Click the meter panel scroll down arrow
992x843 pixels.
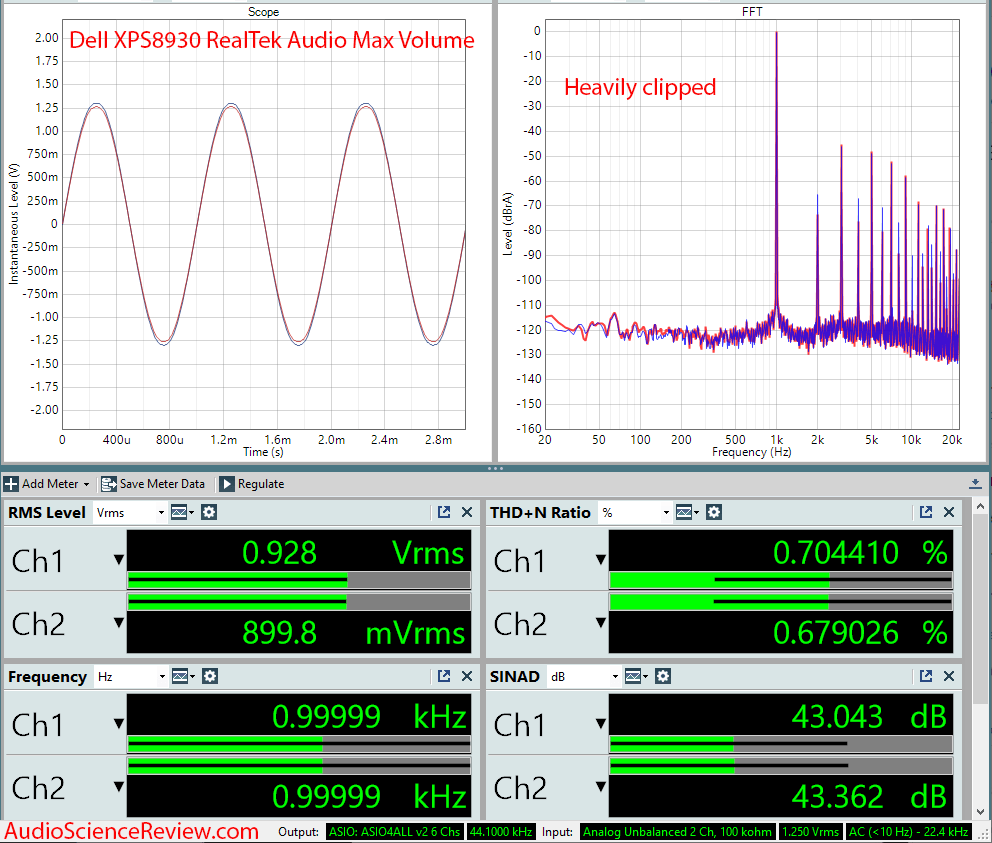coord(980,811)
